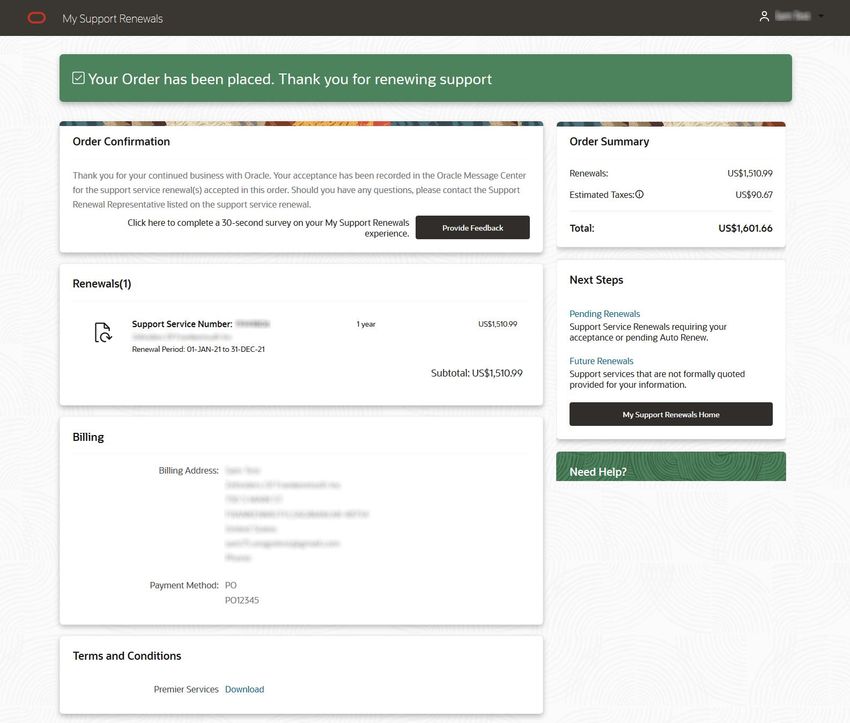Open the Future Renewals link

pyautogui.click(x=601, y=361)
